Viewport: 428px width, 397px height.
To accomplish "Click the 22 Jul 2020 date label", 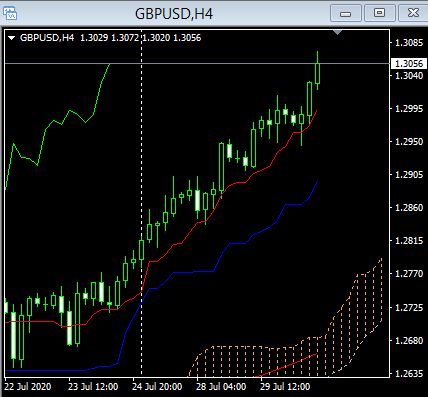I will [x=29, y=387].
